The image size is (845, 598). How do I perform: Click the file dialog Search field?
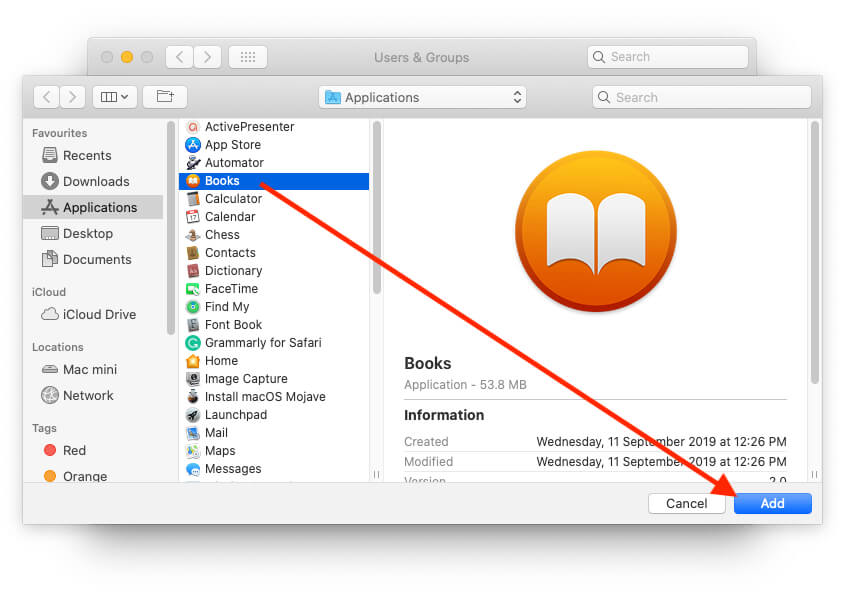point(702,98)
